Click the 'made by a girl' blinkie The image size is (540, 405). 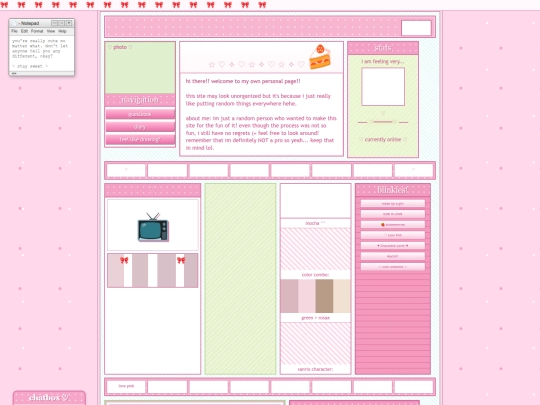pos(393,204)
